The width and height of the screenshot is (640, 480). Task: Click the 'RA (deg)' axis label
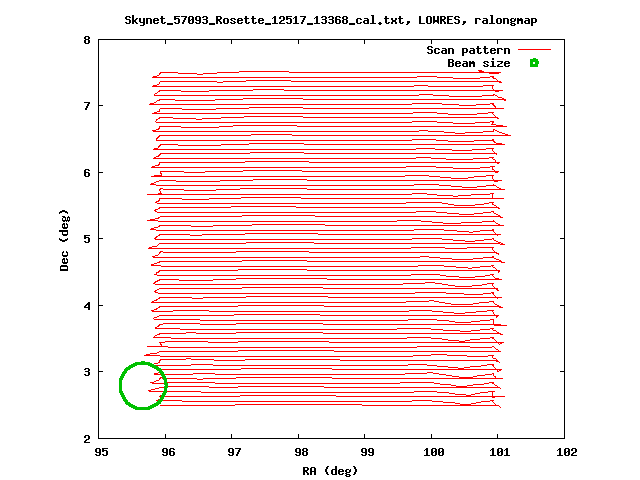pyautogui.click(x=330, y=471)
